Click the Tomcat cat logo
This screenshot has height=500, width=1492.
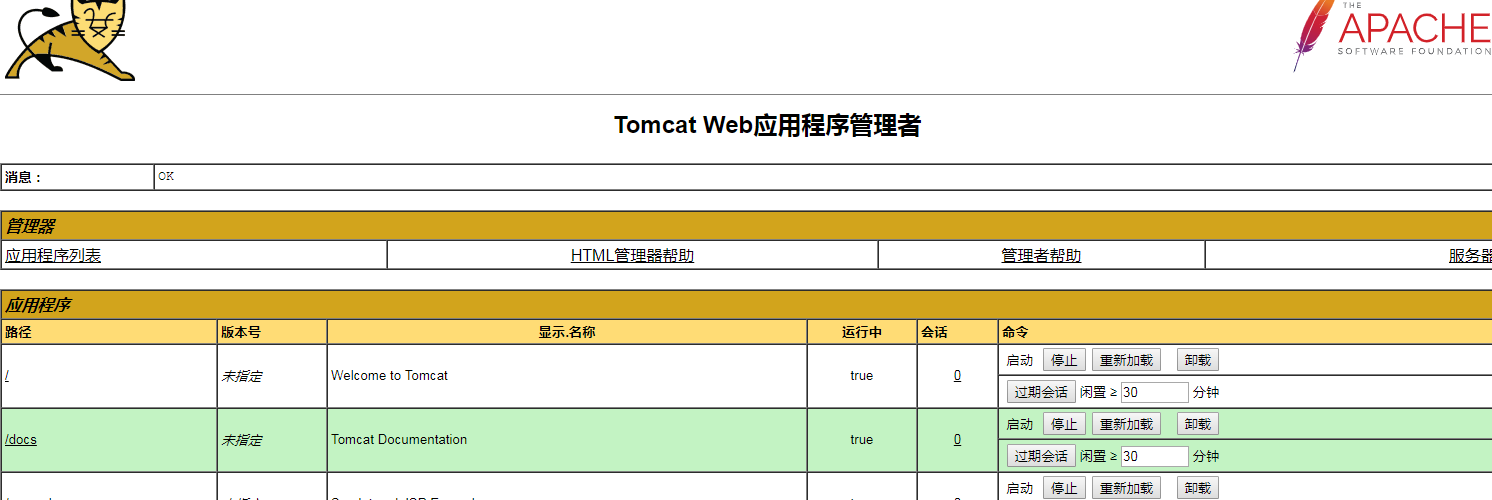coord(69,40)
